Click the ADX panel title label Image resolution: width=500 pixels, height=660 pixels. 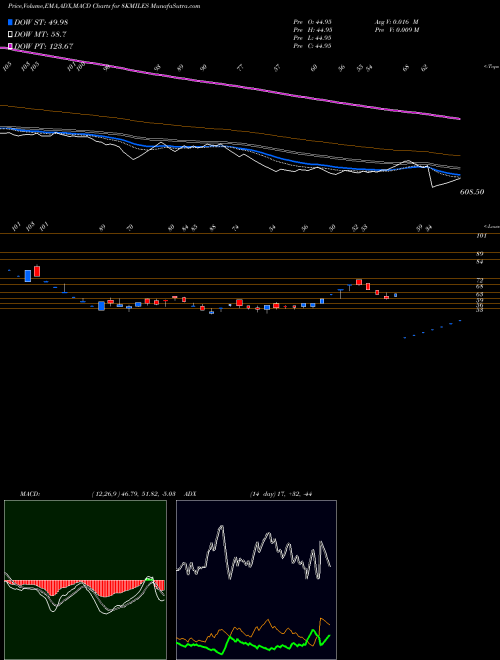[x=190, y=493]
